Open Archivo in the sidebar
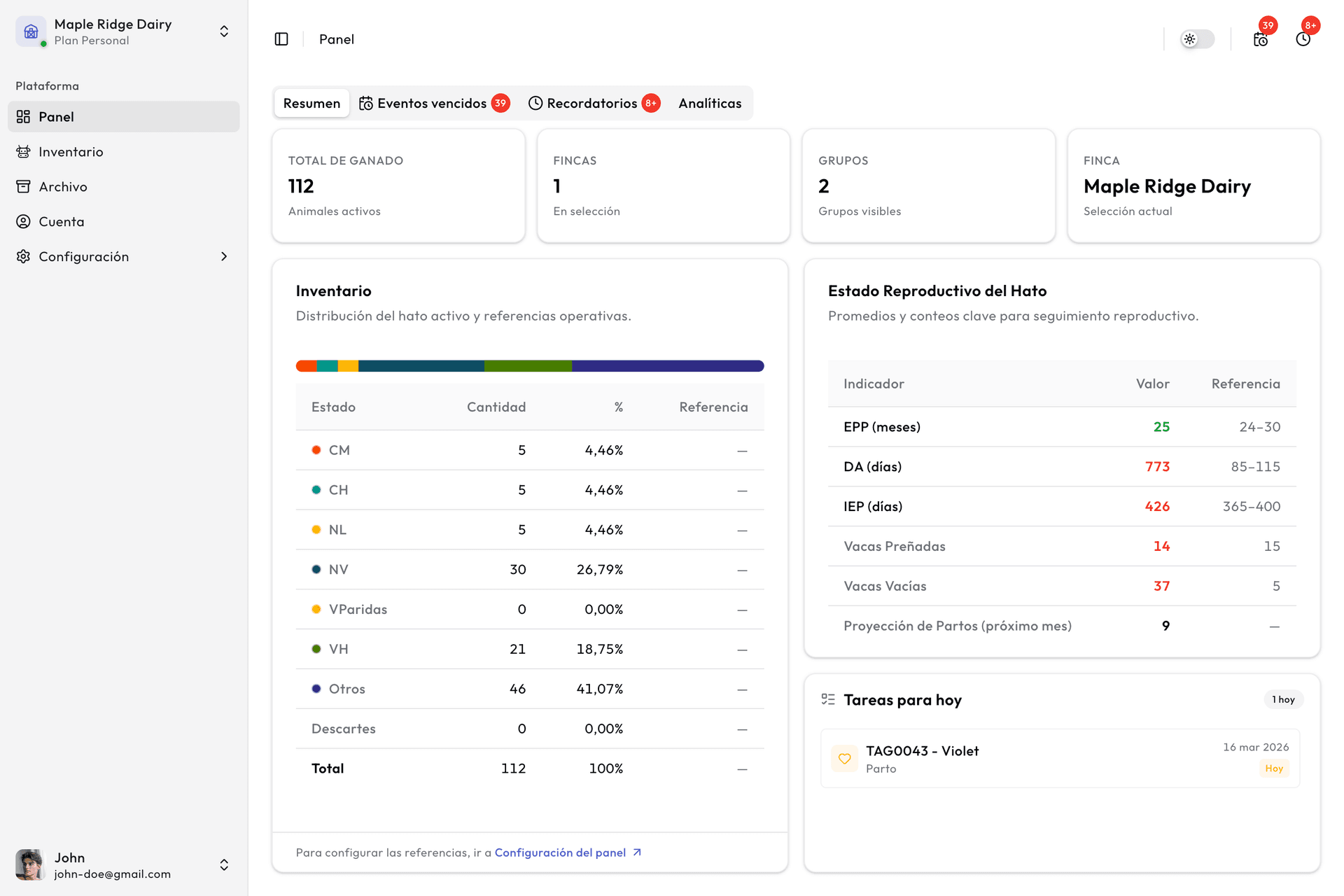 click(63, 187)
